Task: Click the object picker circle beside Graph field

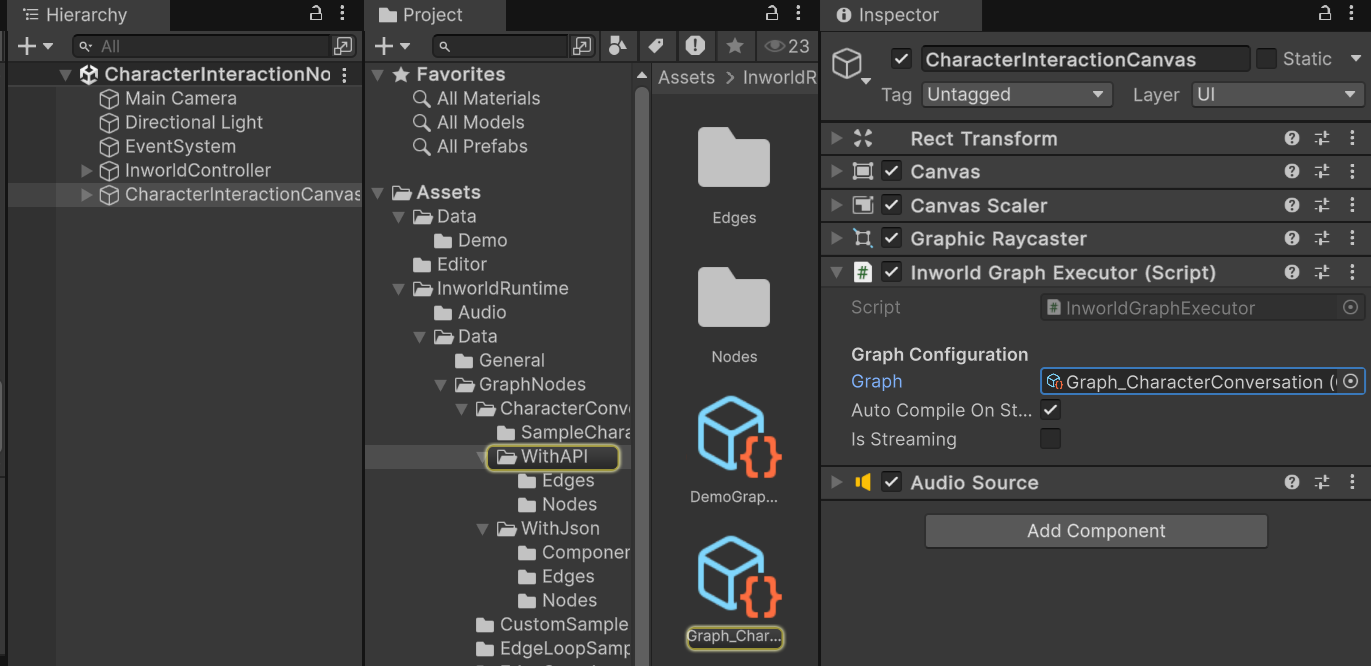Action: click(x=1351, y=381)
